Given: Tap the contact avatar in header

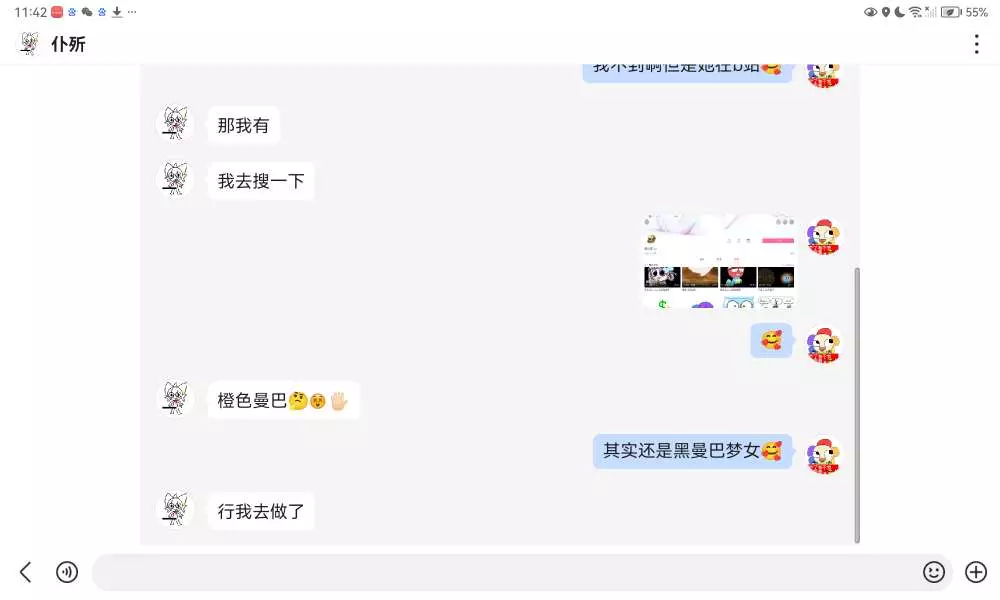Looking at the screenshot, I should pyautogui.click(x=29, y=43).
